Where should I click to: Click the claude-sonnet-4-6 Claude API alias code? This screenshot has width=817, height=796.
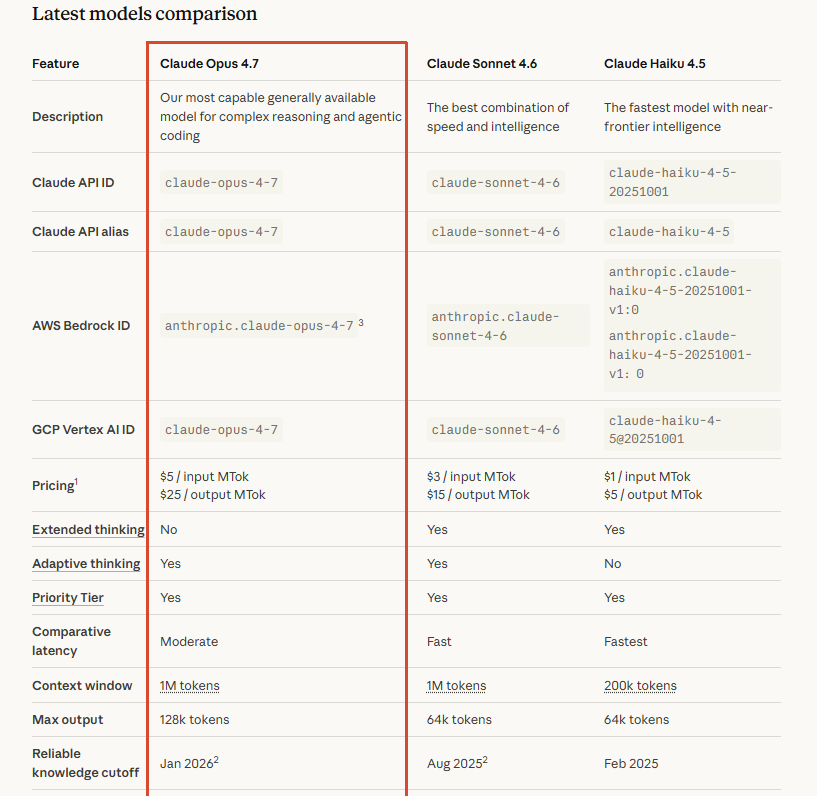point(496,232)
